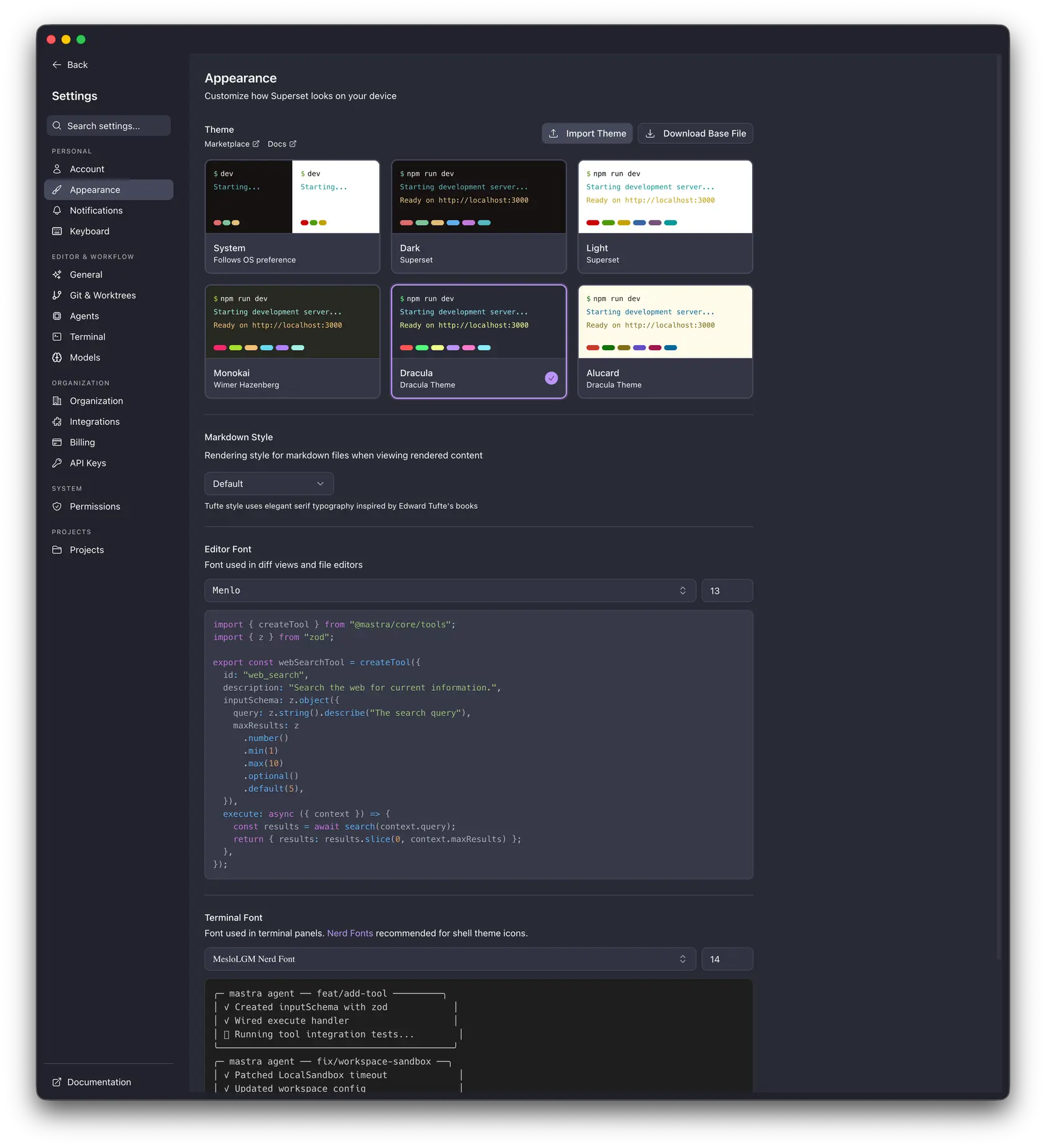Click the Dracula theme terminal preview
This screenshot has height=1148, width=1046.
click(x=479, y=322)
